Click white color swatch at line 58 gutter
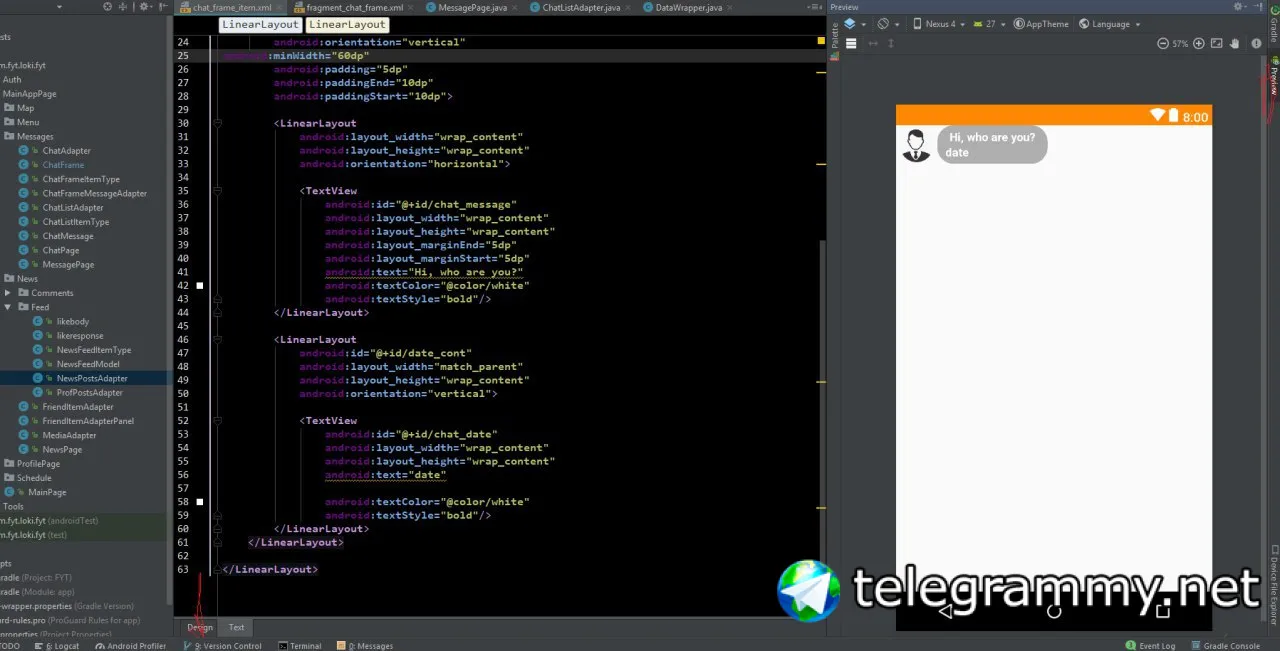 pos(200,502)
